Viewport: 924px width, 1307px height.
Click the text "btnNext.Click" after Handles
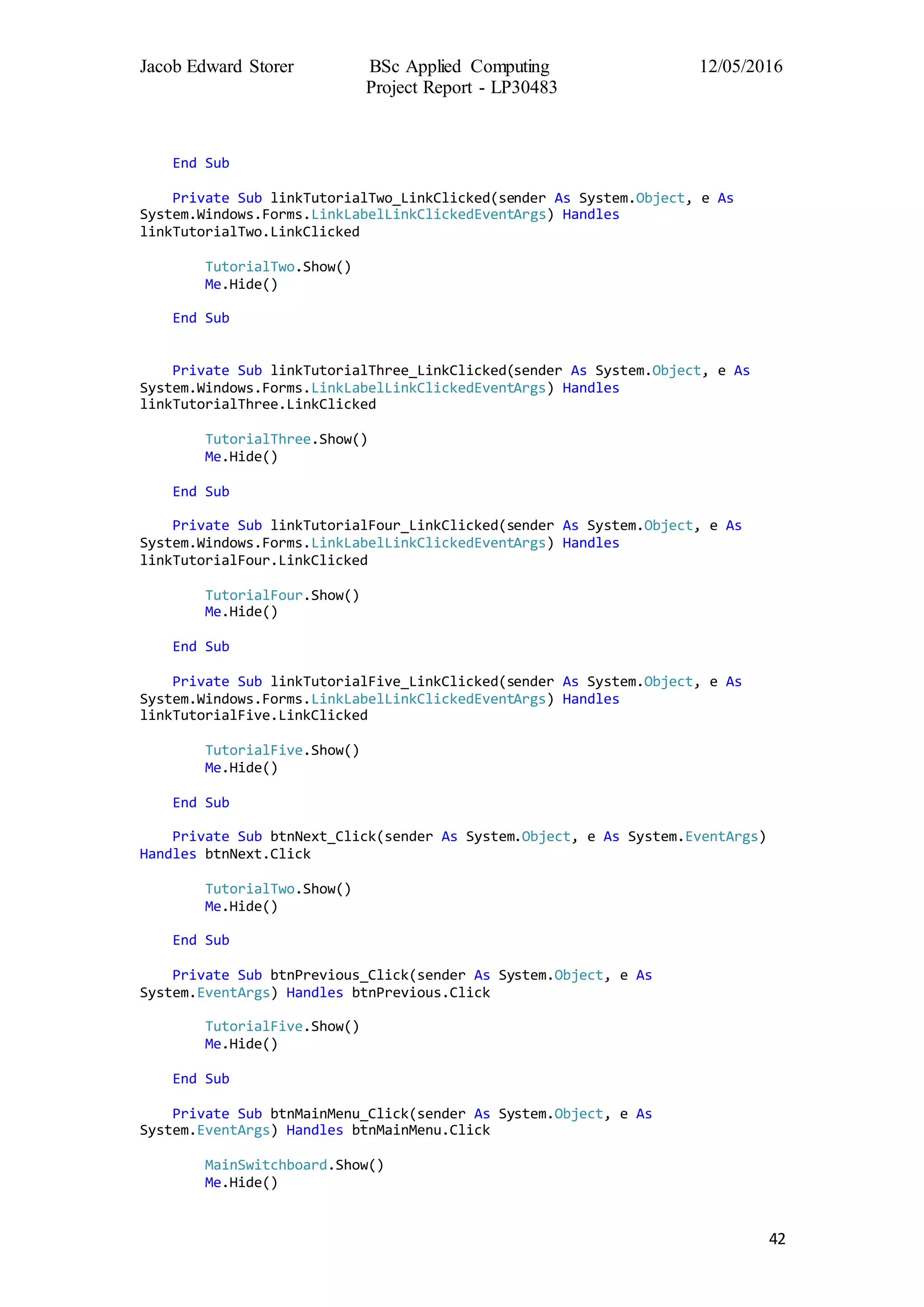[x=258, y=854]
